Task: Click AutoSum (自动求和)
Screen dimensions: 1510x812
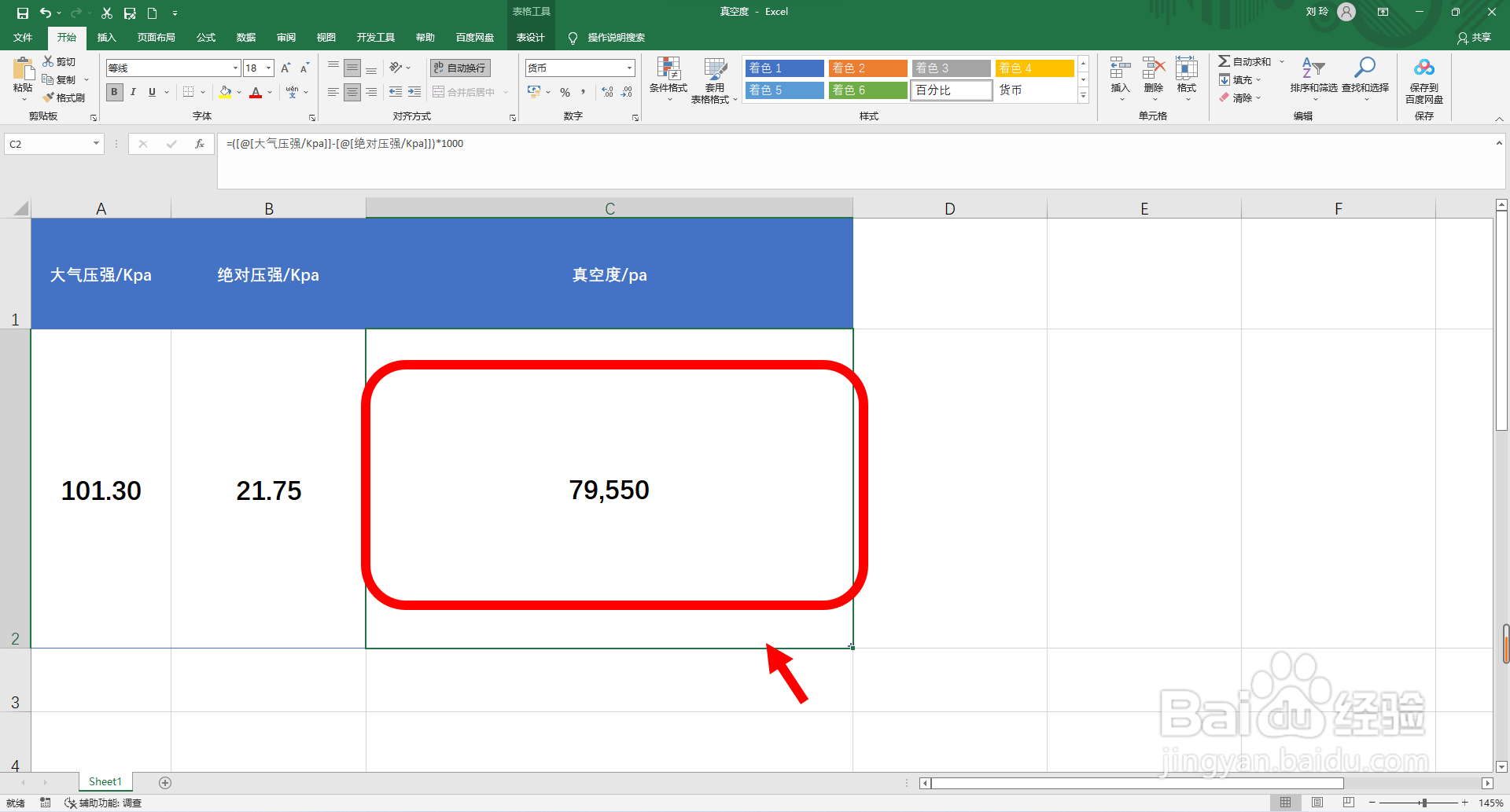Action: (x=1245, y=61)
